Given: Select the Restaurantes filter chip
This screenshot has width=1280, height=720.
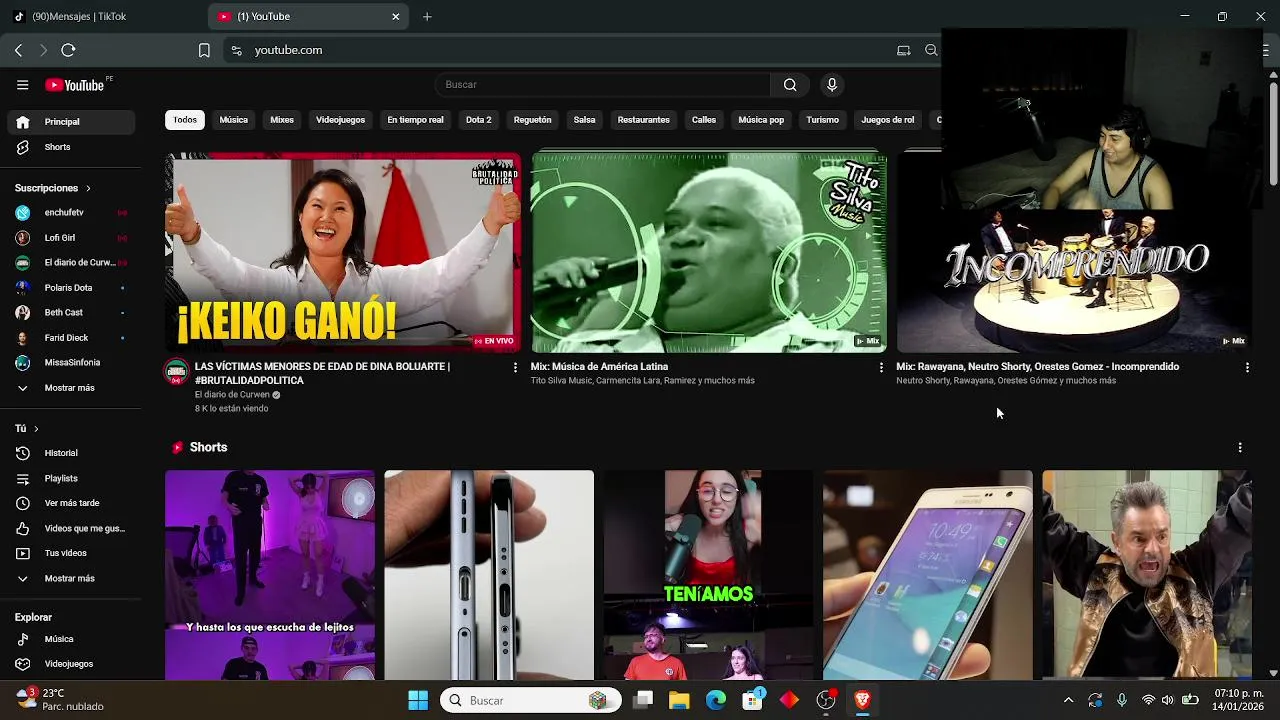Looking at the screenshot, I should [644, 120].
